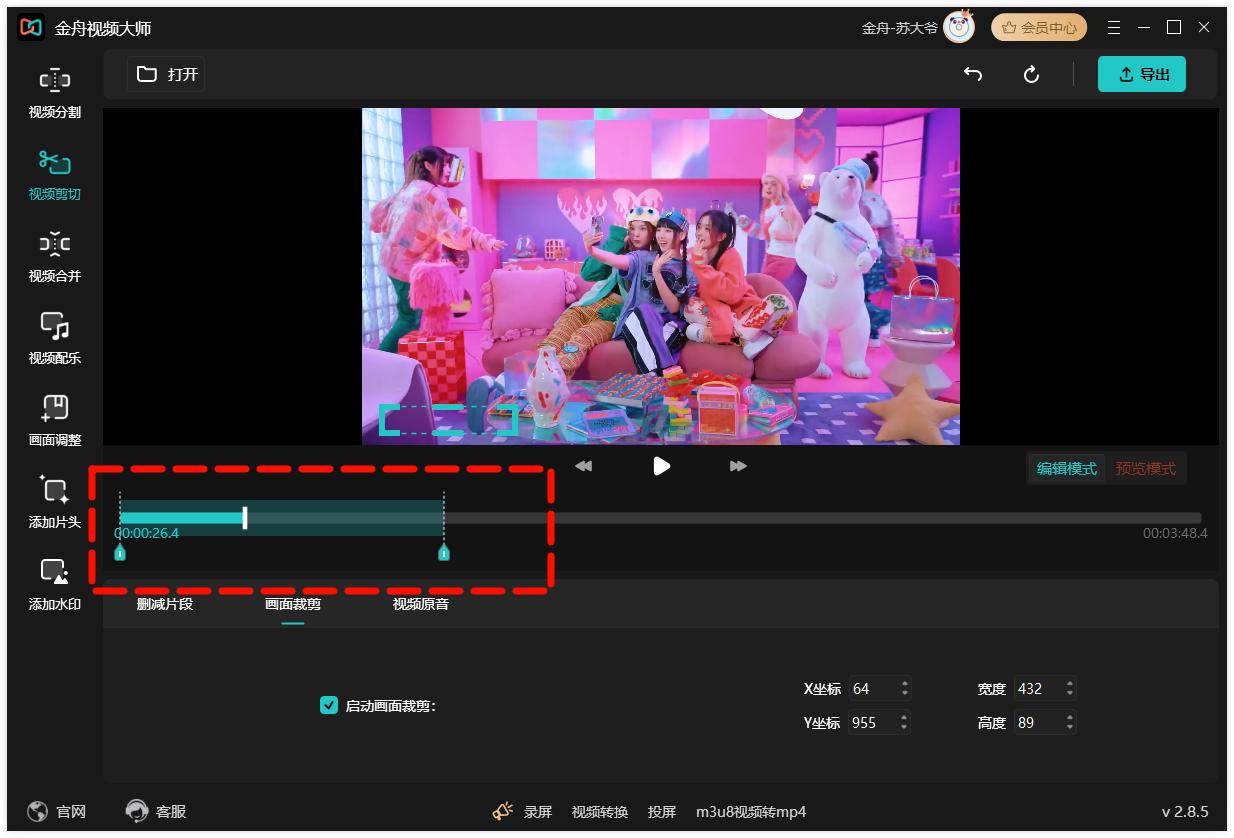The height and width of the screenshot is (838, 1234).
Task: Increase the X坐标 value with up arrow
Action: tap(905, 684)
